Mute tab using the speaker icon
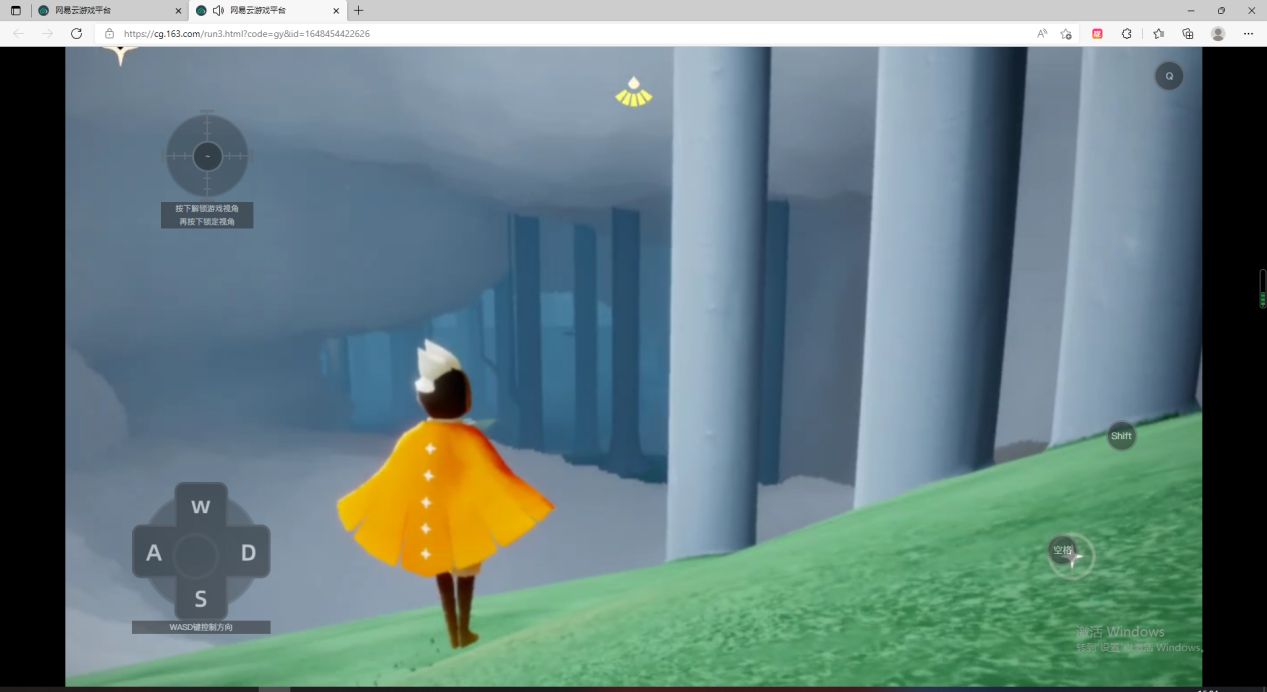The height and width of the screenshot is (692, 1267). (218, 10)
